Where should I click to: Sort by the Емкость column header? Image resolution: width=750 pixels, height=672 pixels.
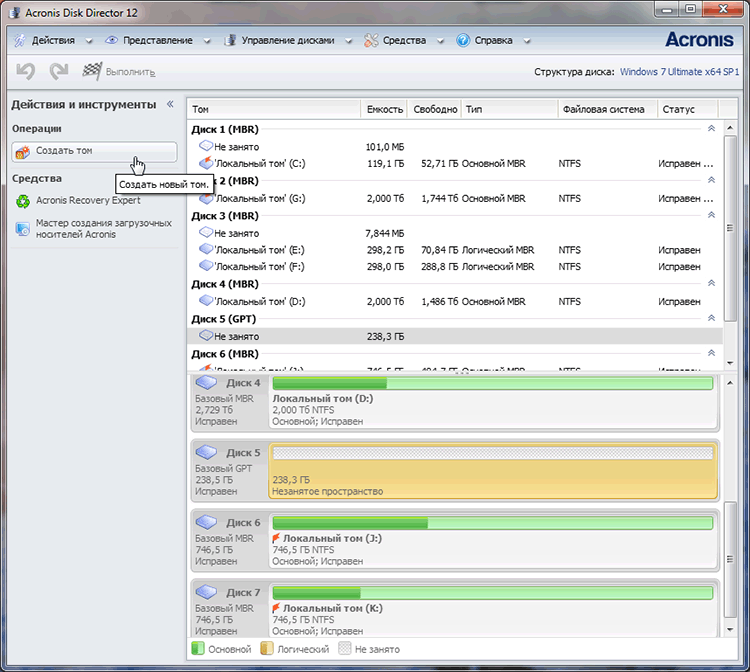pyautogui.click(x=385, y=109)
